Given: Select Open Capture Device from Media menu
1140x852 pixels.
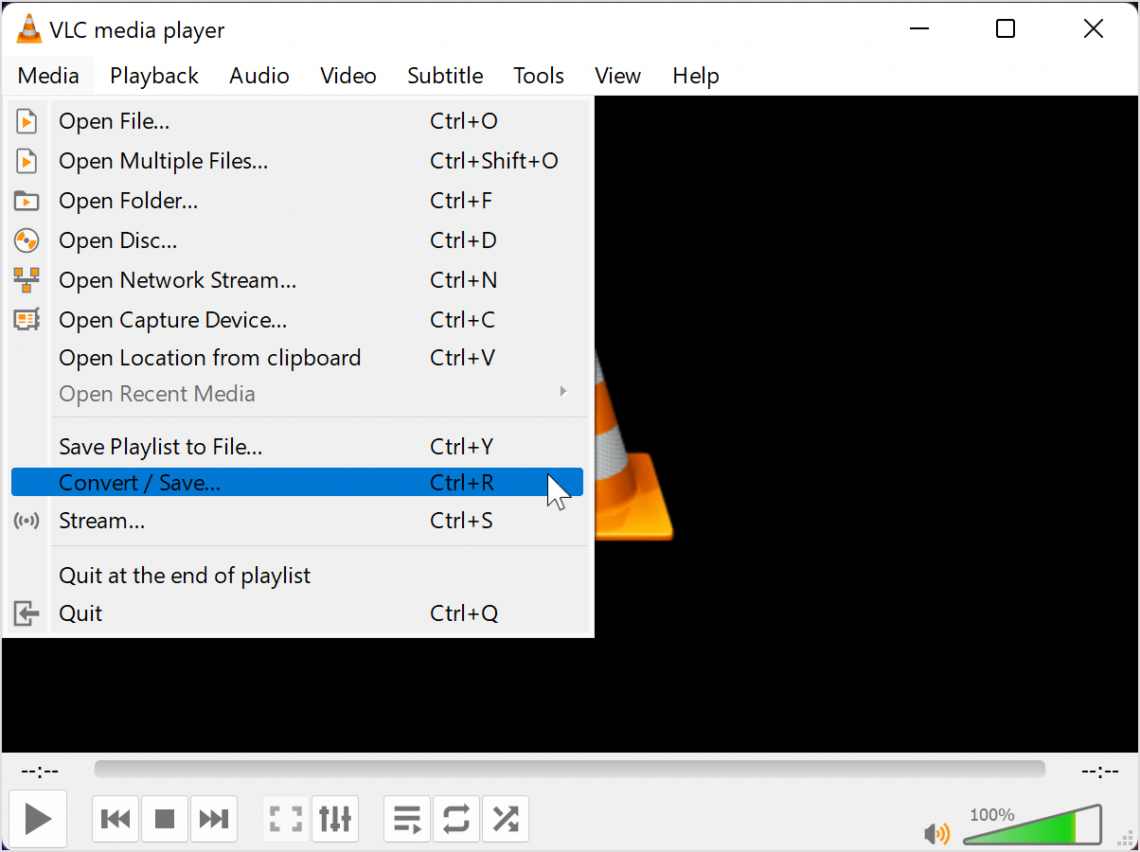Looking at the screenshot, I should click(172, 320).
